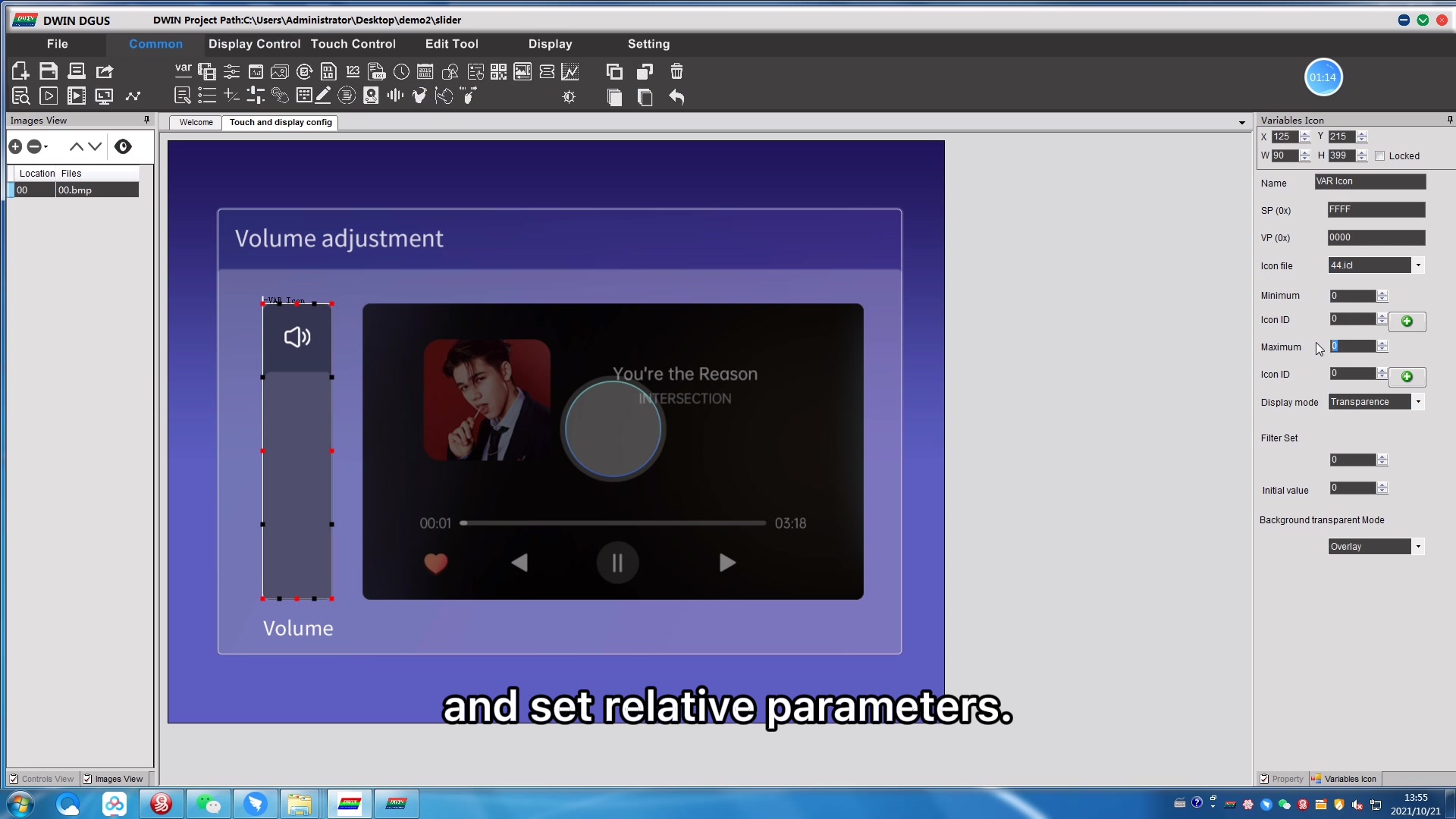This screenshot has width=1456, height=819.
Task: Enable the Locked checkbox
Action: coord(1380,156)
